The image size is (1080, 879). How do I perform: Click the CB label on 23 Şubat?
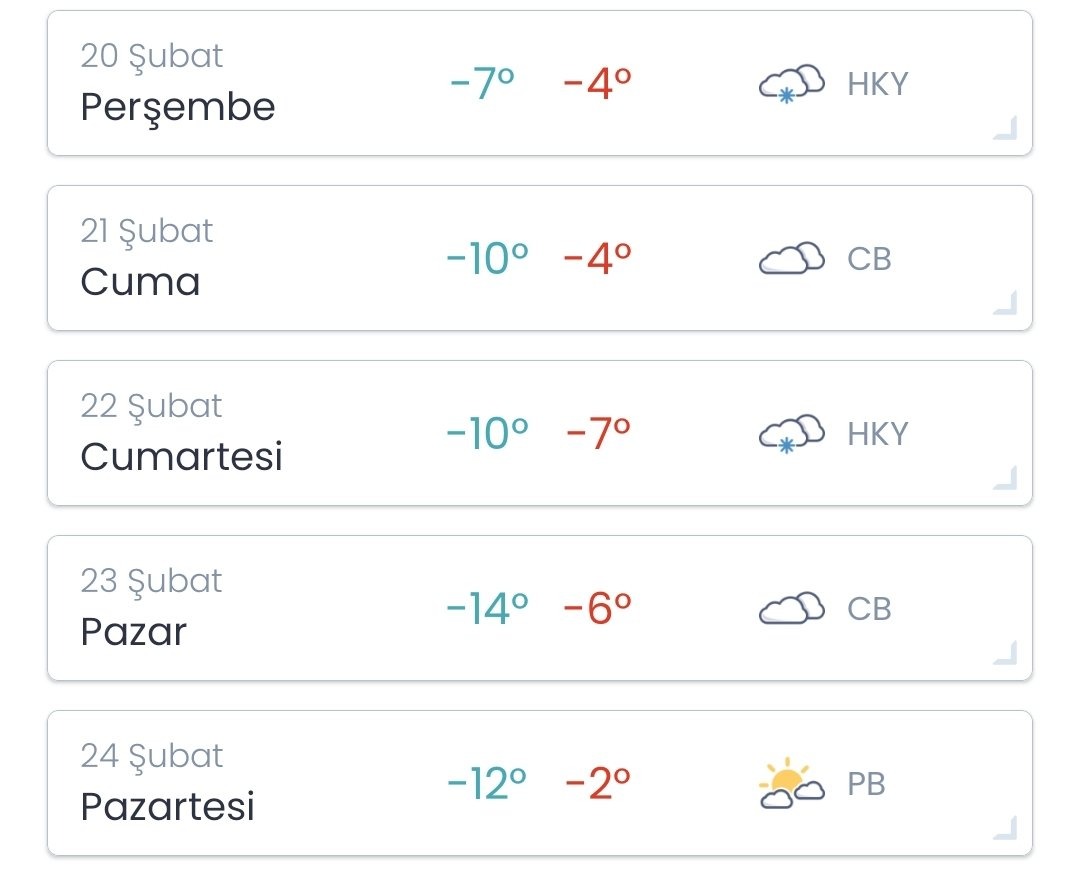pyautogui.click(x=869, y=609)
